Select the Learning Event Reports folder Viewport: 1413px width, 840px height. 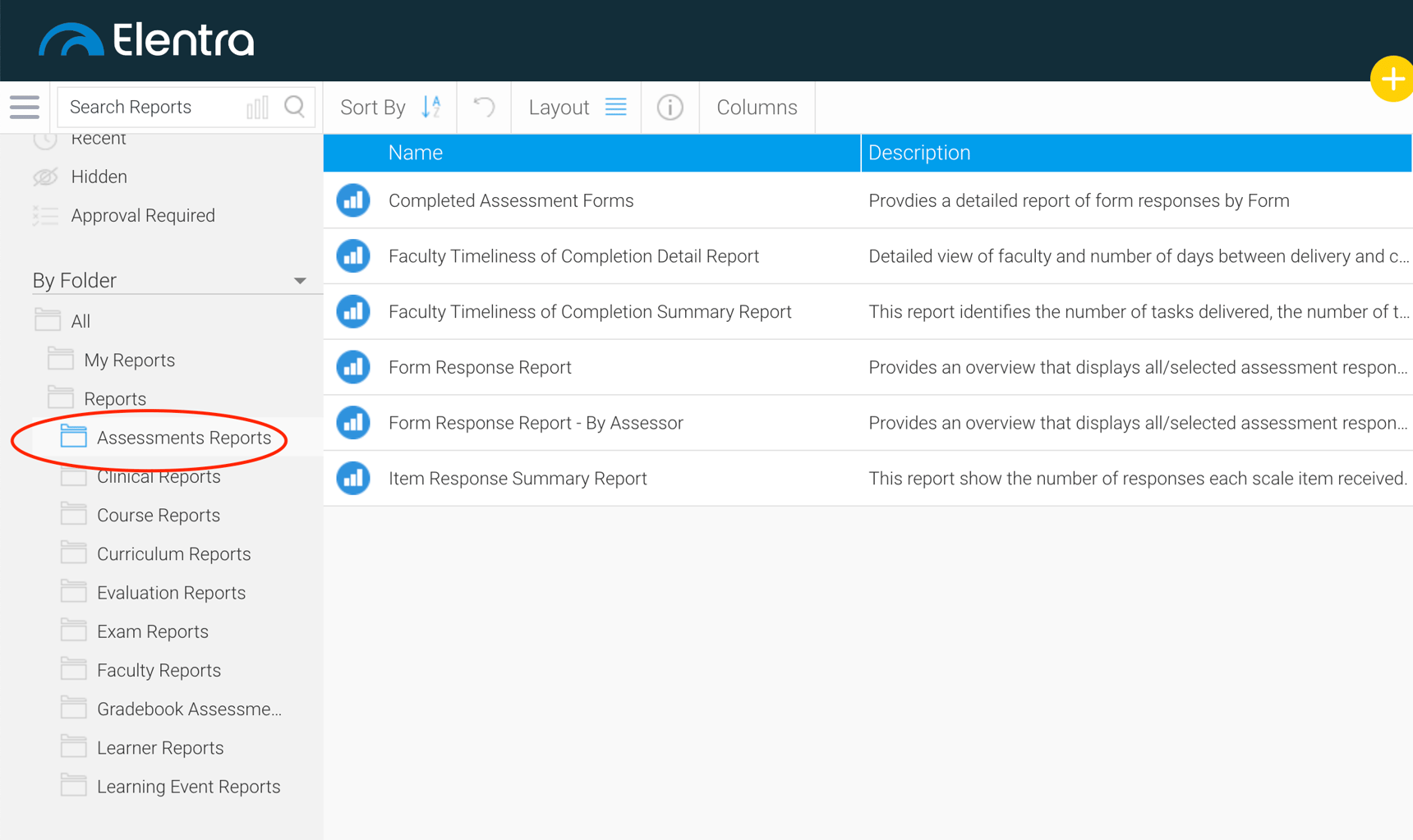tap(188, 787)
